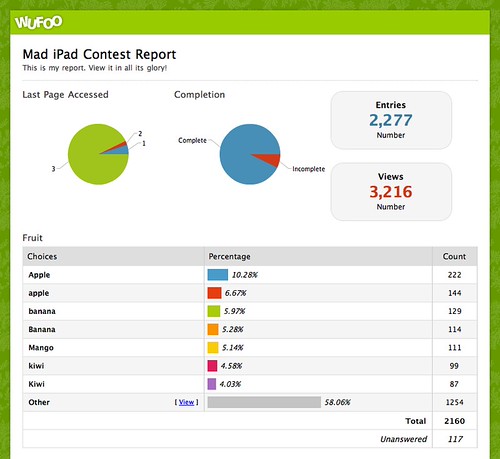Click the count value 129
This screenshot has height=459, width=500.
(x=454, y=311)
